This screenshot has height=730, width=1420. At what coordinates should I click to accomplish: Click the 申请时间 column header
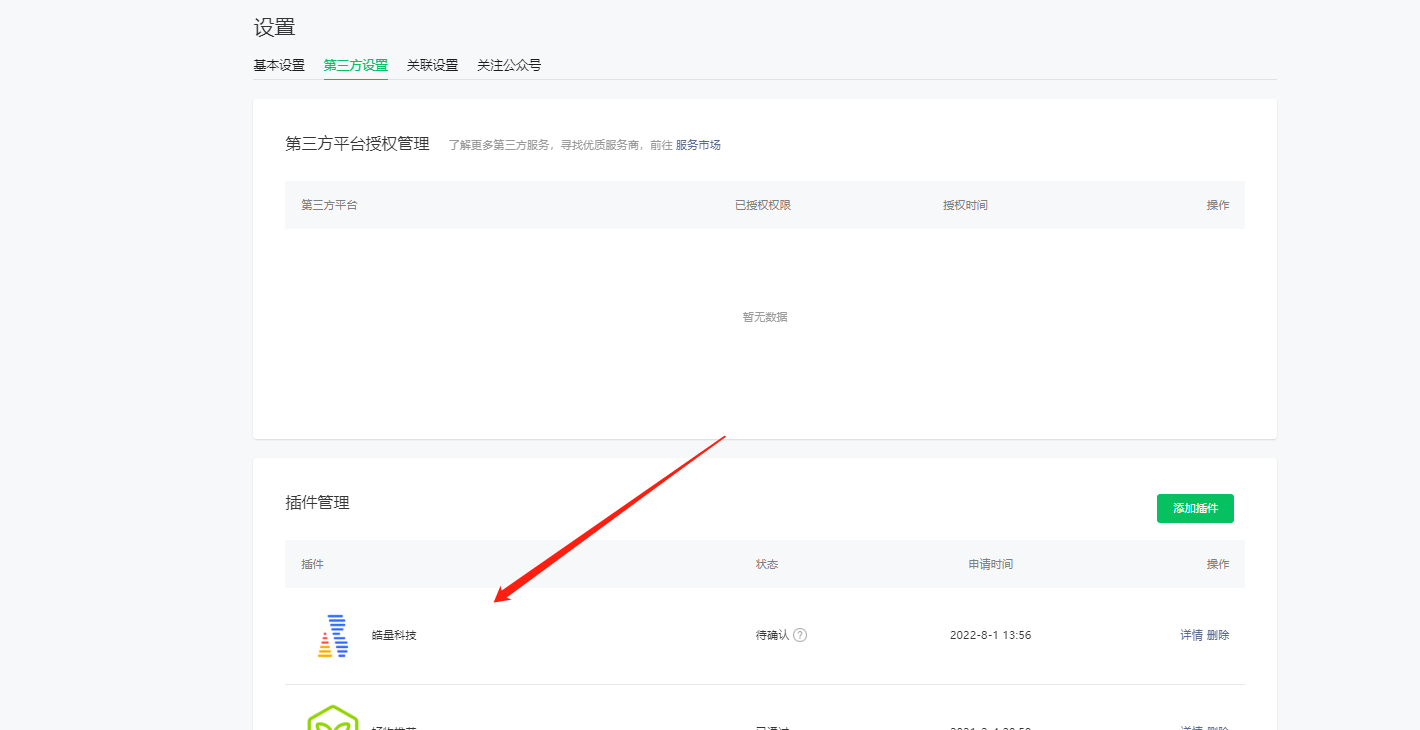(x=990, y=564)
